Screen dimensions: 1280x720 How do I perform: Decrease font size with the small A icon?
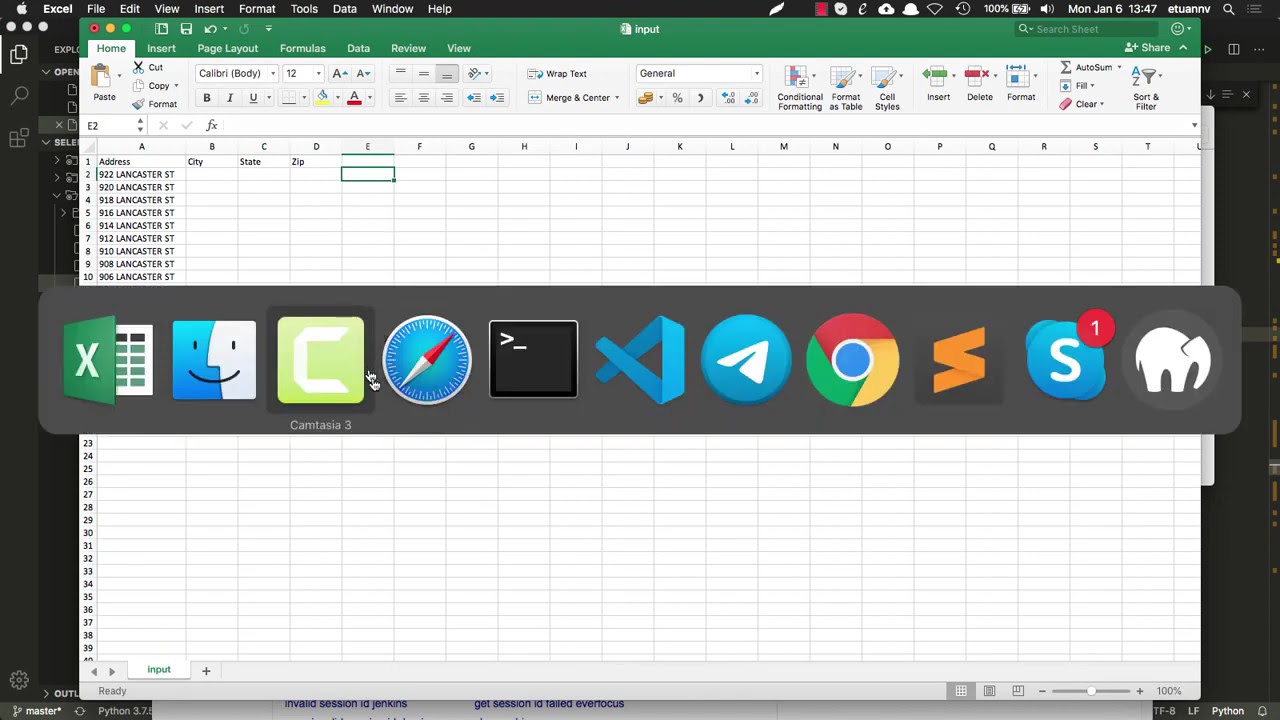(363, 73)
